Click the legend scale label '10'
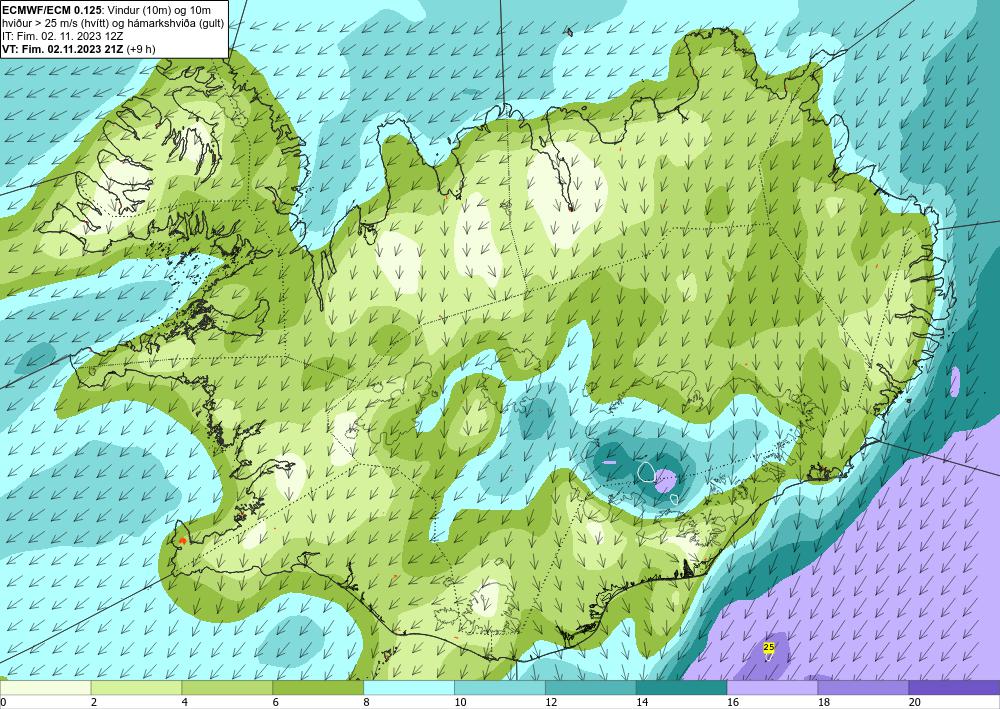 (x=460, y=703)
